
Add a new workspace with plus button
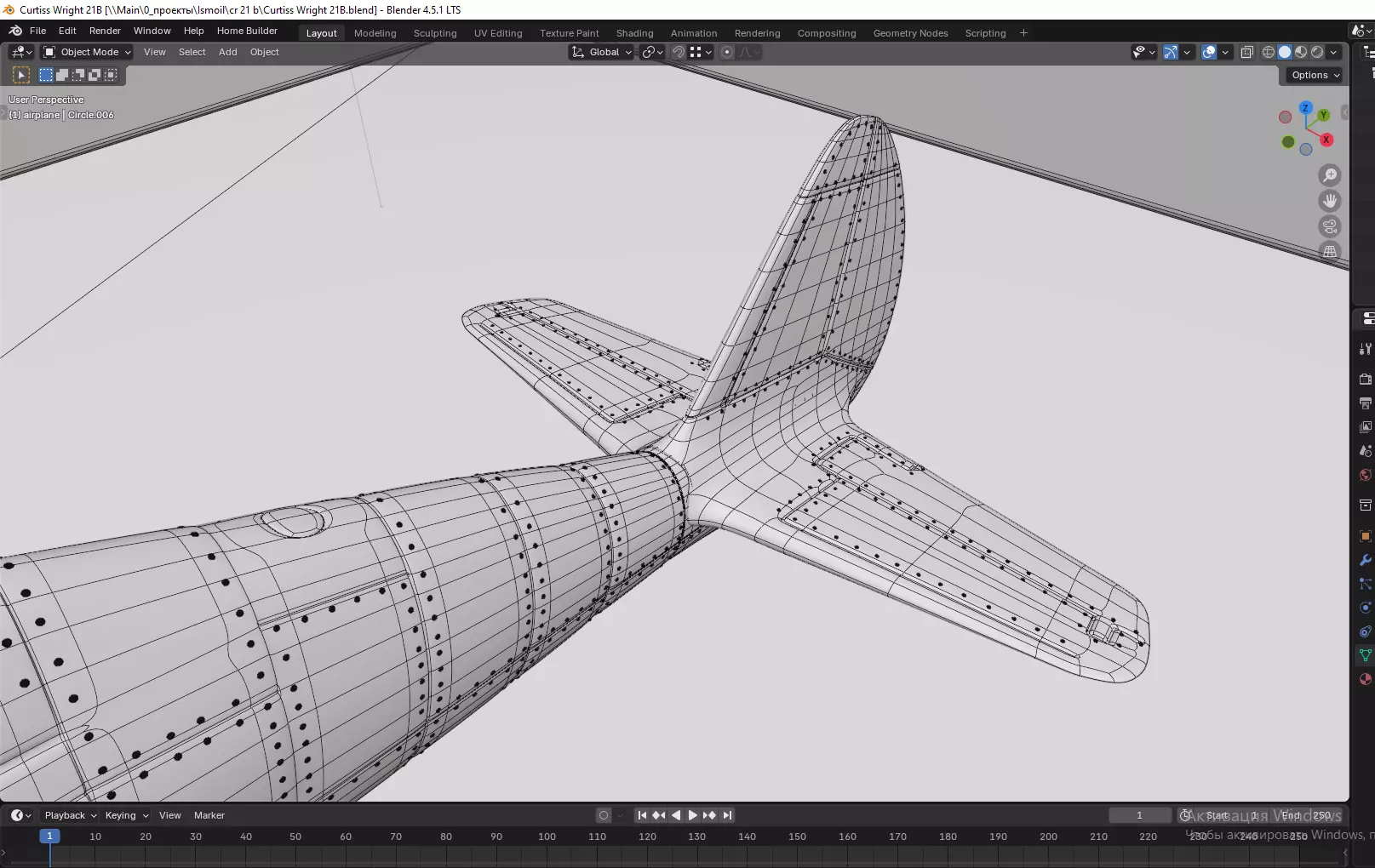[x=1024, y=33]
